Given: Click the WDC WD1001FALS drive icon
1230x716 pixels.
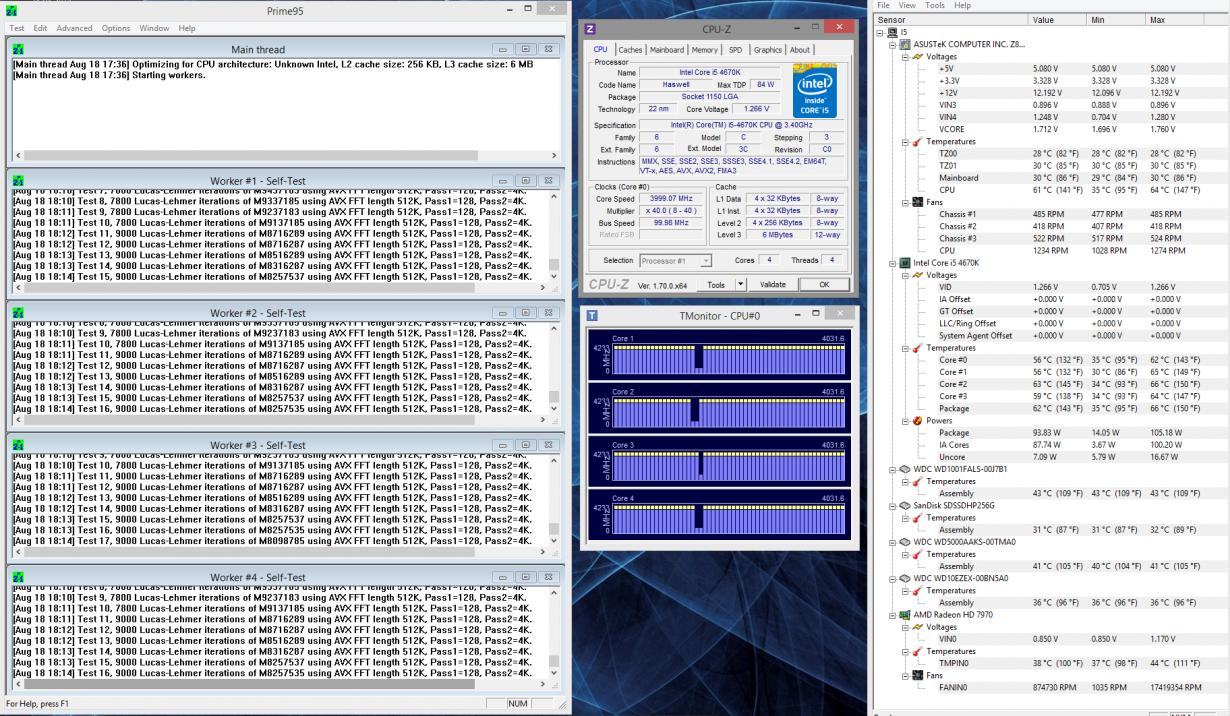Looking at the screenshot, I should coord(905,468).
